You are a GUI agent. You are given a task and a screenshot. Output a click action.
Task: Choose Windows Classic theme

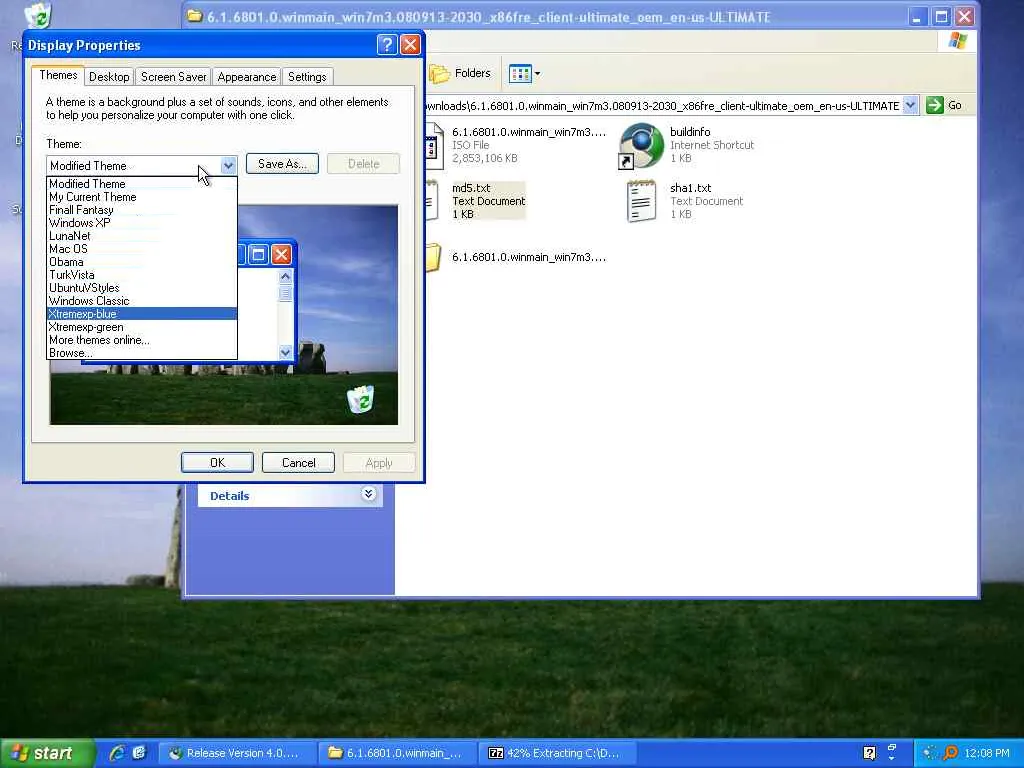point(142,301)
